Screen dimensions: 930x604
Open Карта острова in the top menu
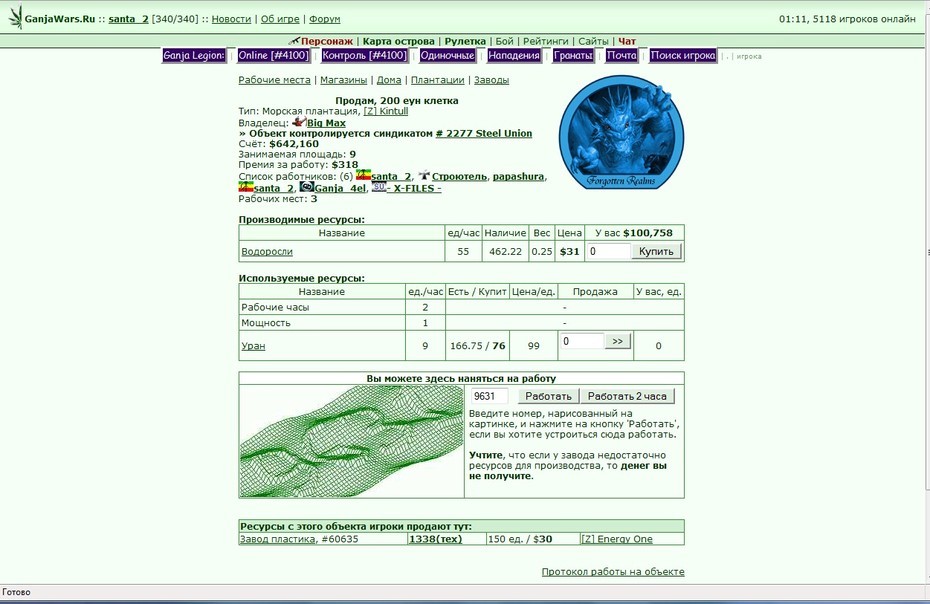coord(399,41)
